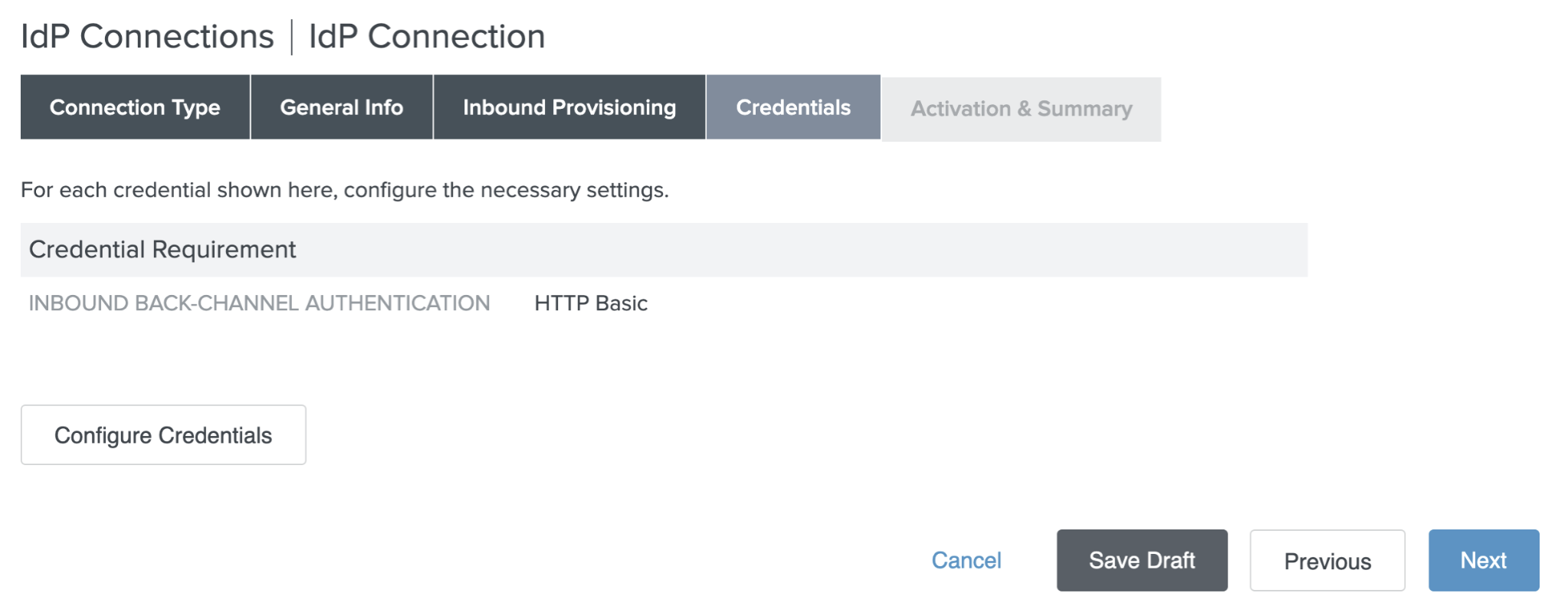
Task: Select the Inbound Back-Channel Authentication label
Action: coord(259,303)
